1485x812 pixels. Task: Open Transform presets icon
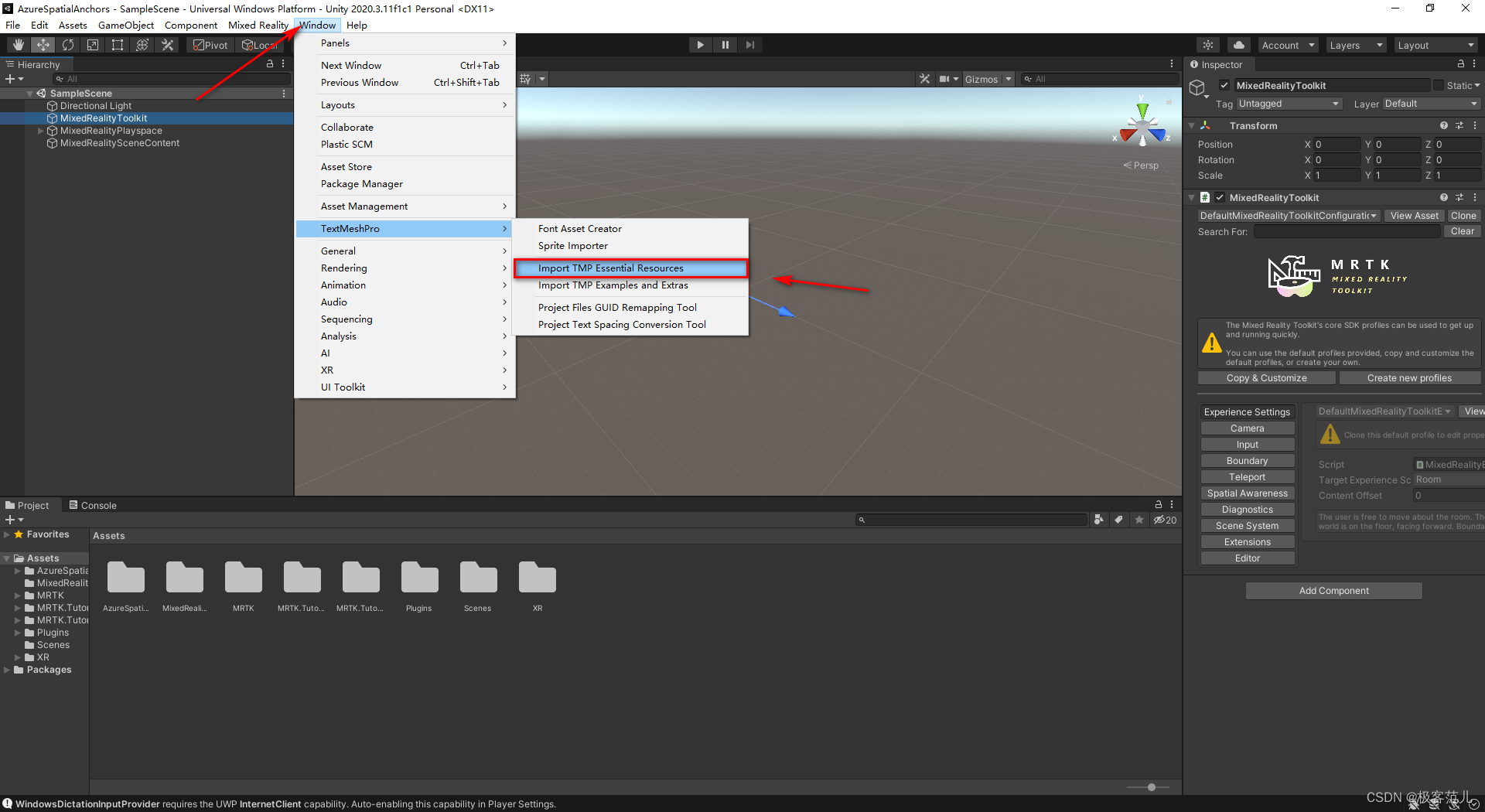[1459, 125]
